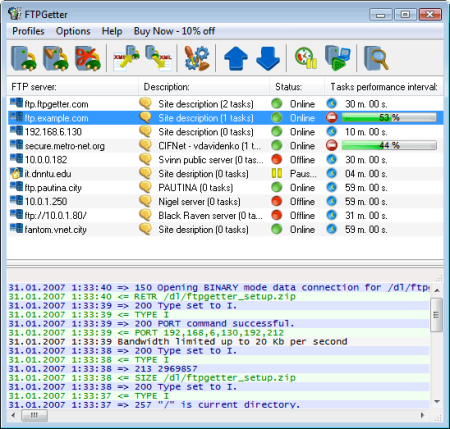Click the yellow pause icon for it.dnntu.edu
Viewport: 450px width, 429px height.
(277, 173)
